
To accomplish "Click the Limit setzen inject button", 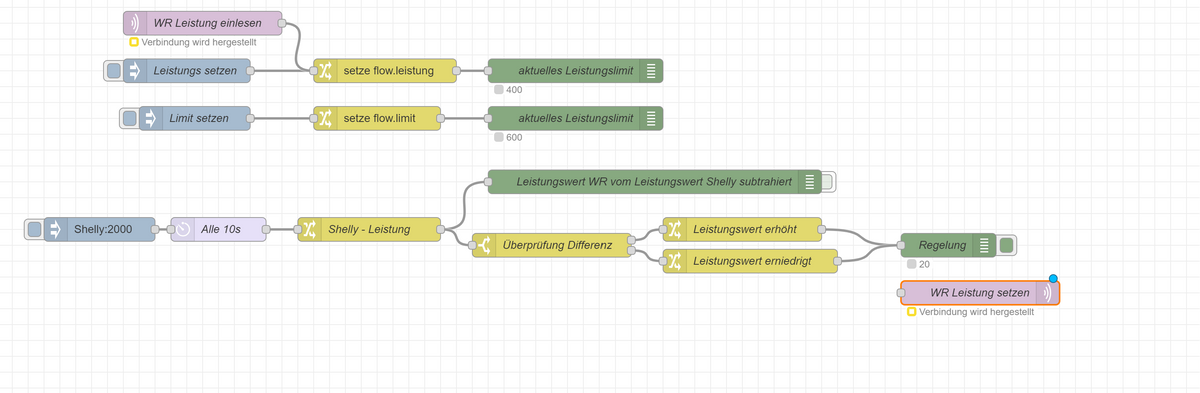I will coord(129,119).
